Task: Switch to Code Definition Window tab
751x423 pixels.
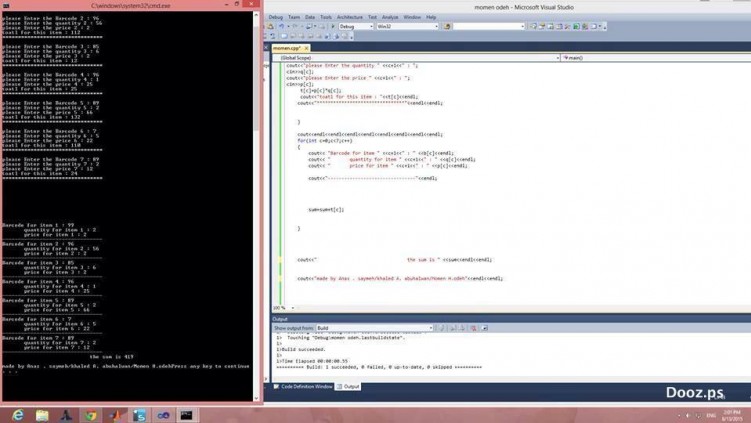Action: coord(303,386)
